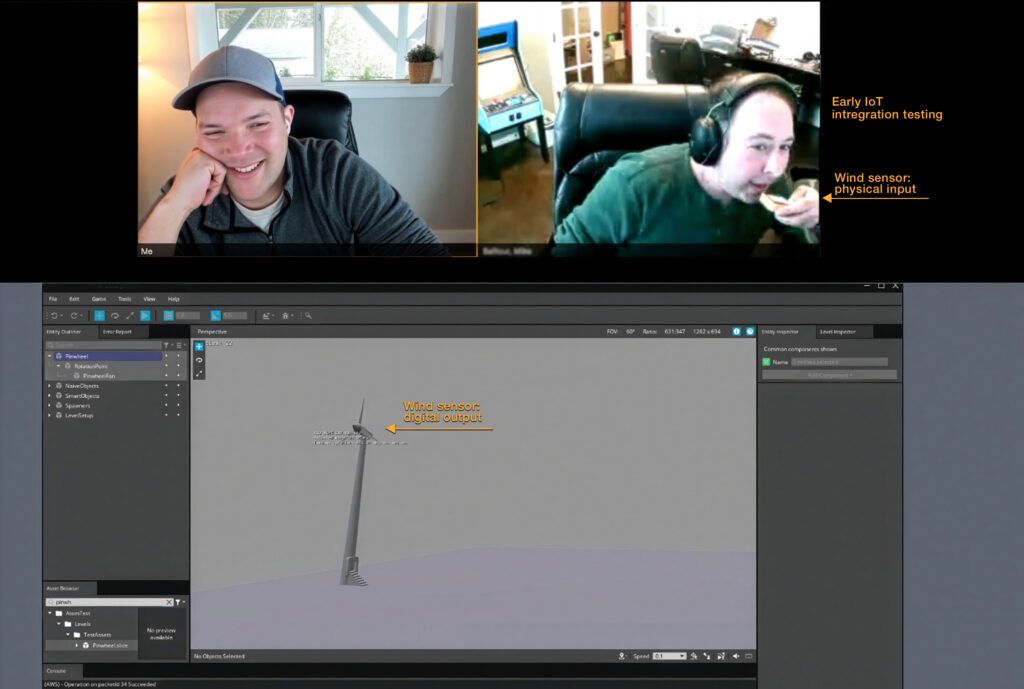The width and height of the screenshot is (1024, 689).
Task: Select the rotate tool in the top toolbar
Action: point(114,315)
